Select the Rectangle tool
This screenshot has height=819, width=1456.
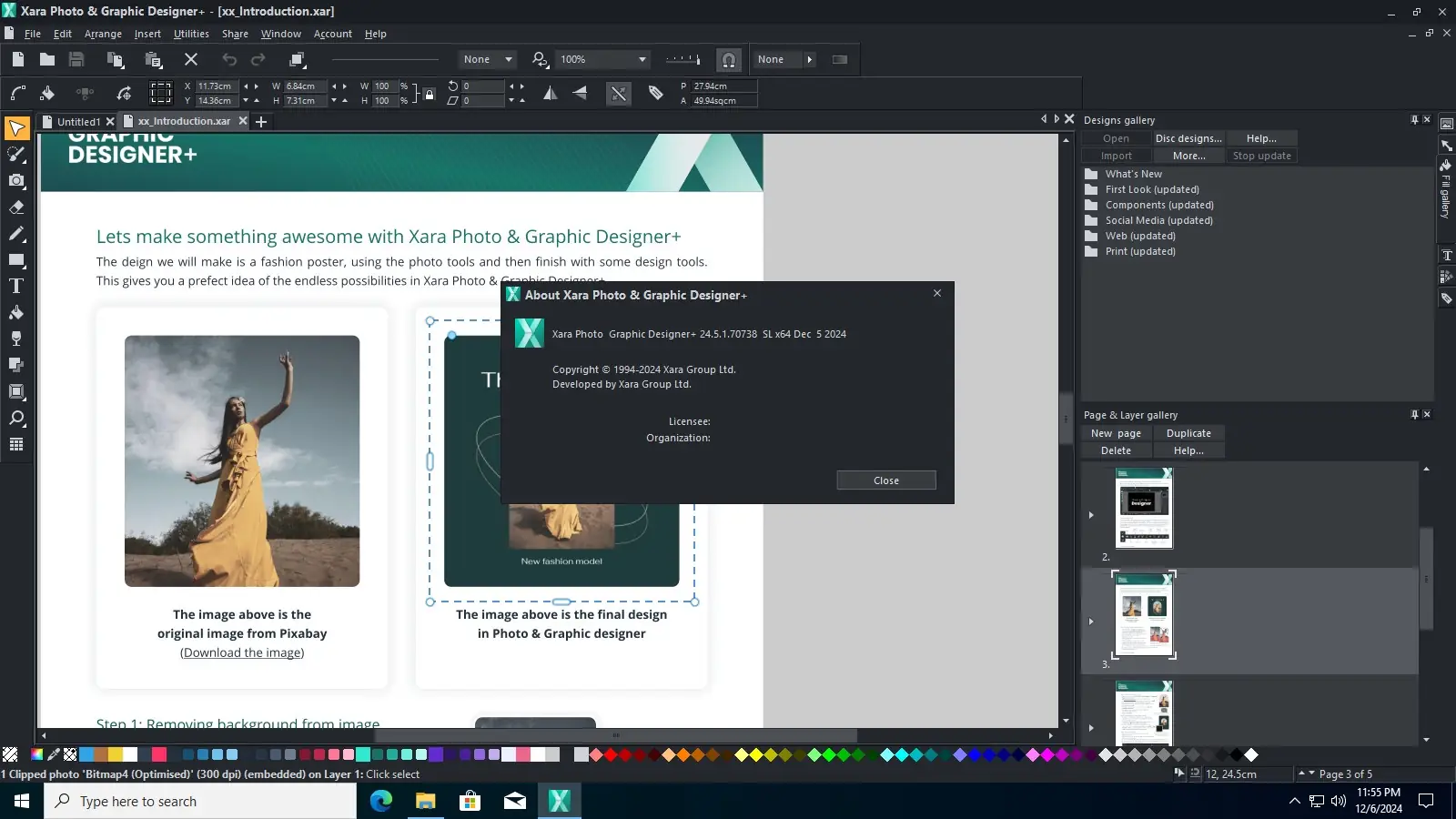click(x=16, y=260)
